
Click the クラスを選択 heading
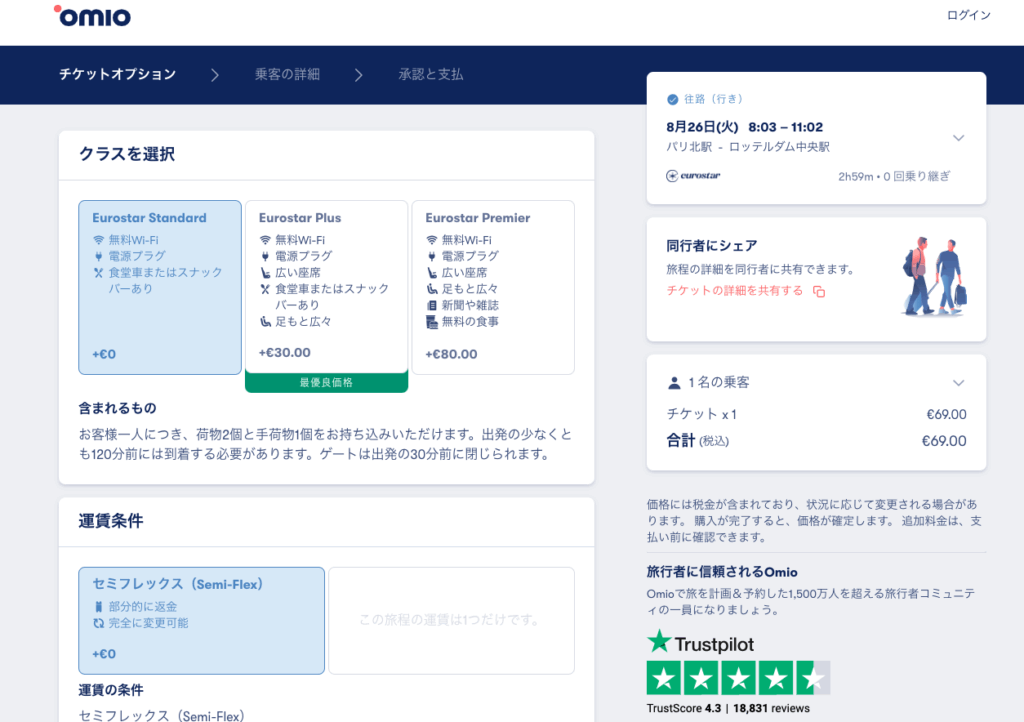[x=127, y=154]
